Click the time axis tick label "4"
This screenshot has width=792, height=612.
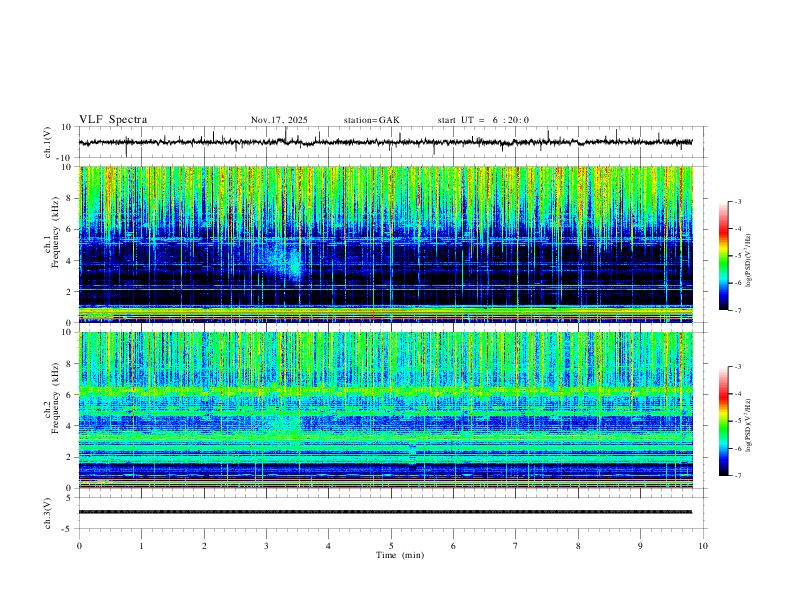(328, 546)
